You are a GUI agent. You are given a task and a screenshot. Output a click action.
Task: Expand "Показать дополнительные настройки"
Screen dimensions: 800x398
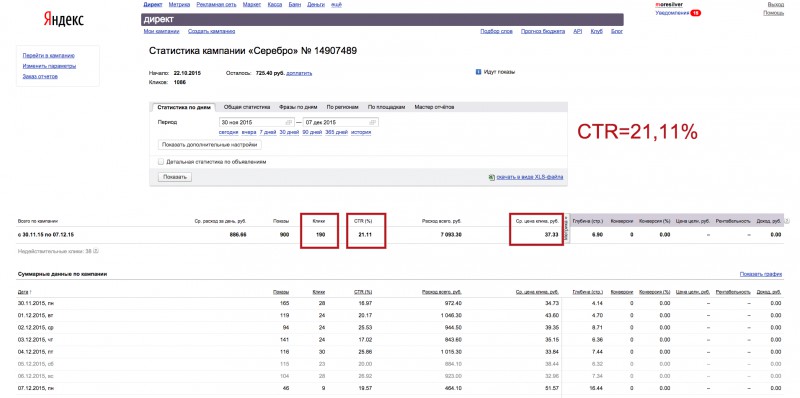pos(210,145)
